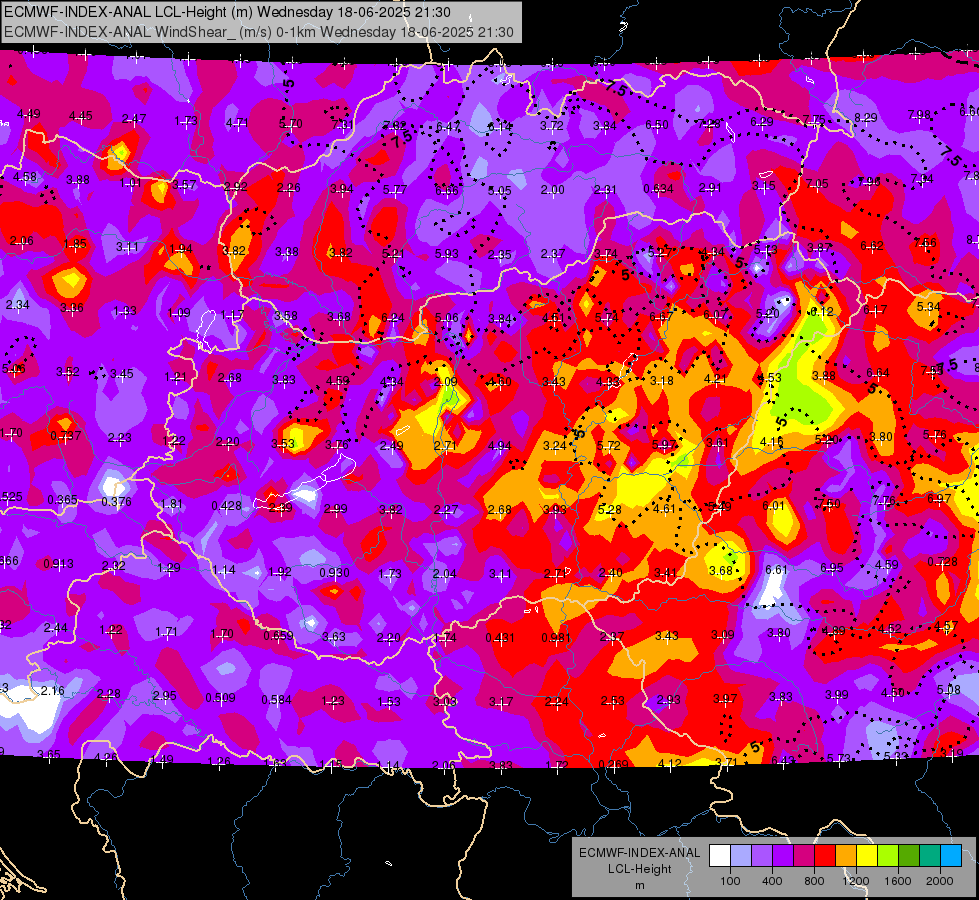
Task: Click the wind shear value 4.45
Action: (x=81, y=116)
